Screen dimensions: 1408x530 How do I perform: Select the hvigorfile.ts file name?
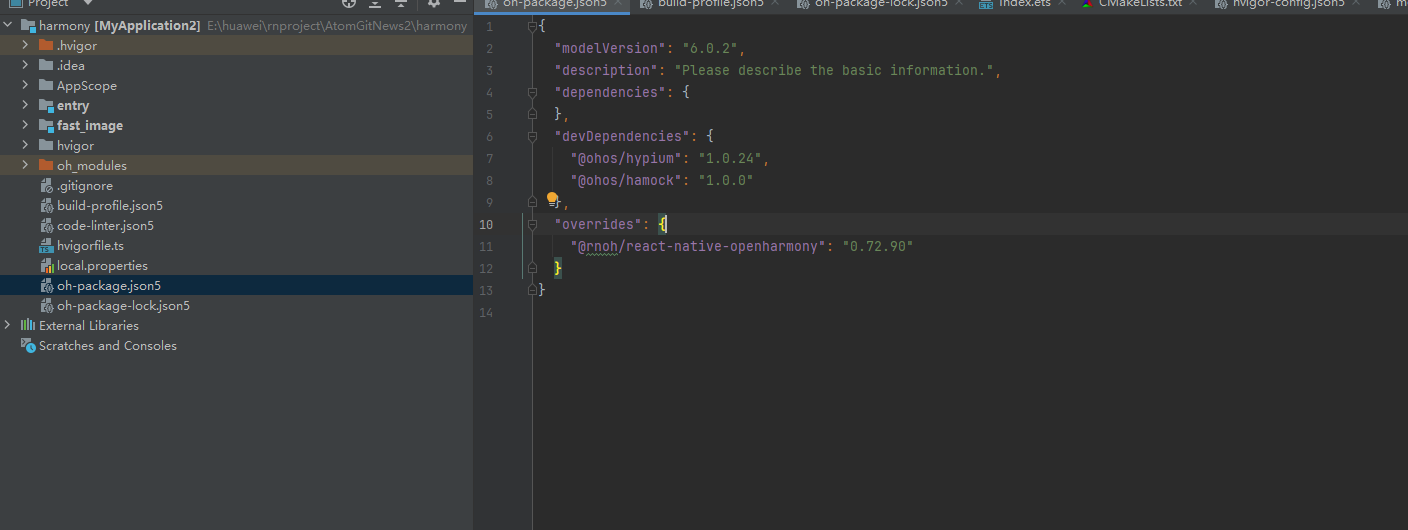click(x=90, y=246)
